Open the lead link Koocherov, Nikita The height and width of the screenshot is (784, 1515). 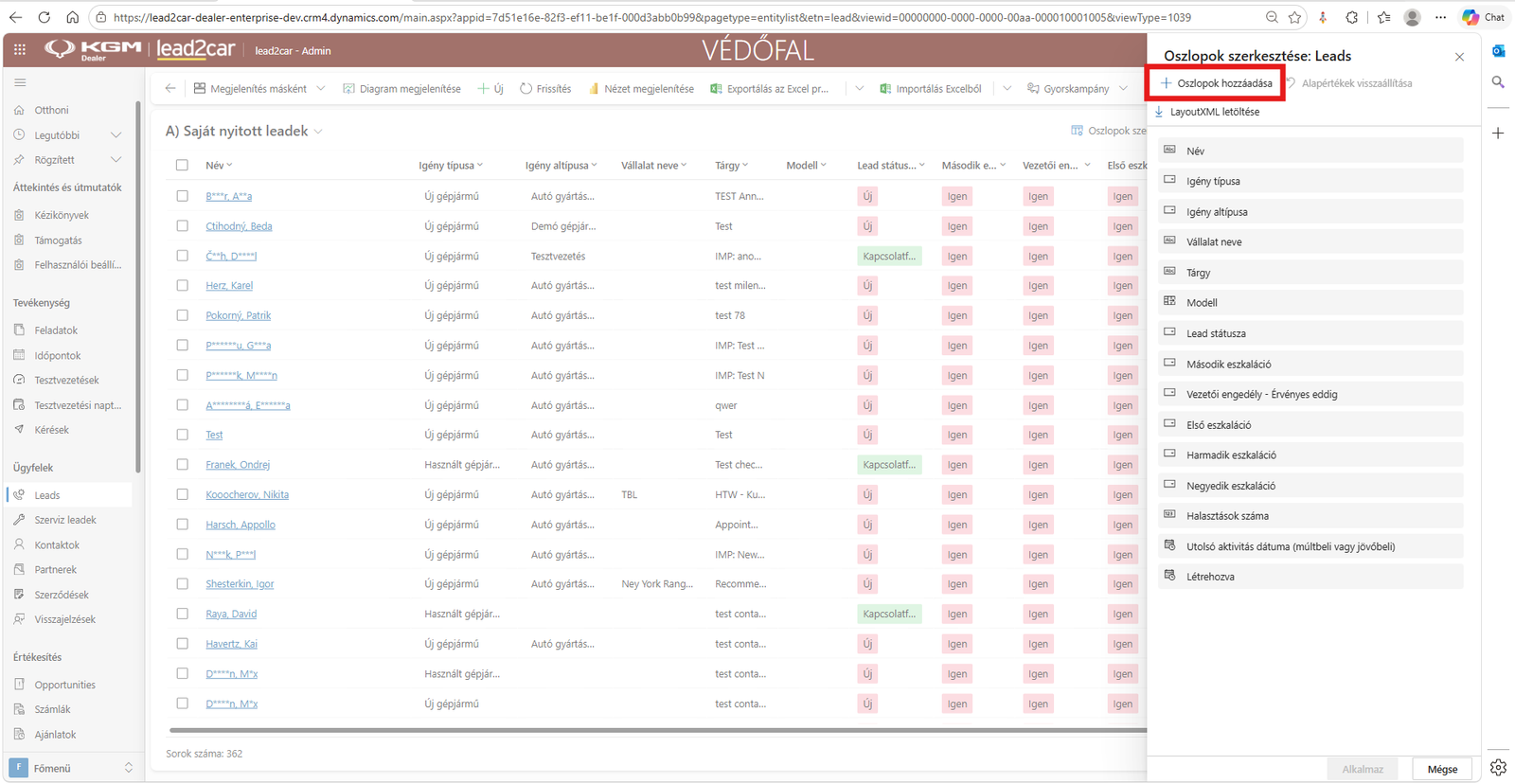247,494
